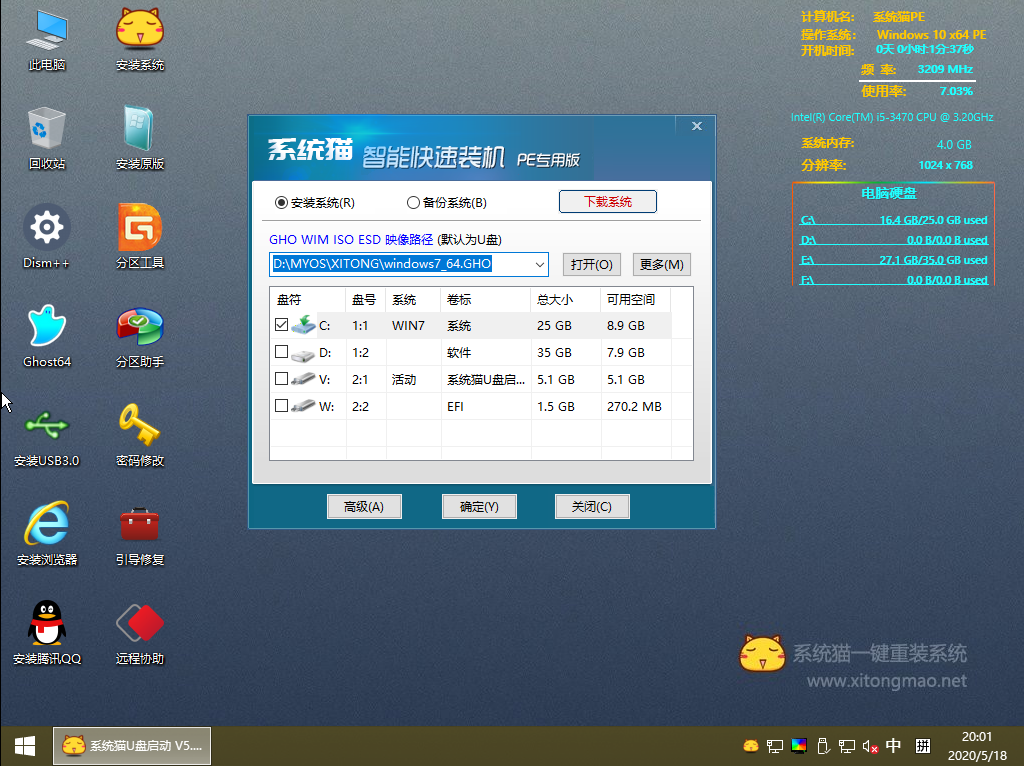Click the E:\ disk usage entry
The width and height of the screenshot is (1024, 766).
click(893, 260)
